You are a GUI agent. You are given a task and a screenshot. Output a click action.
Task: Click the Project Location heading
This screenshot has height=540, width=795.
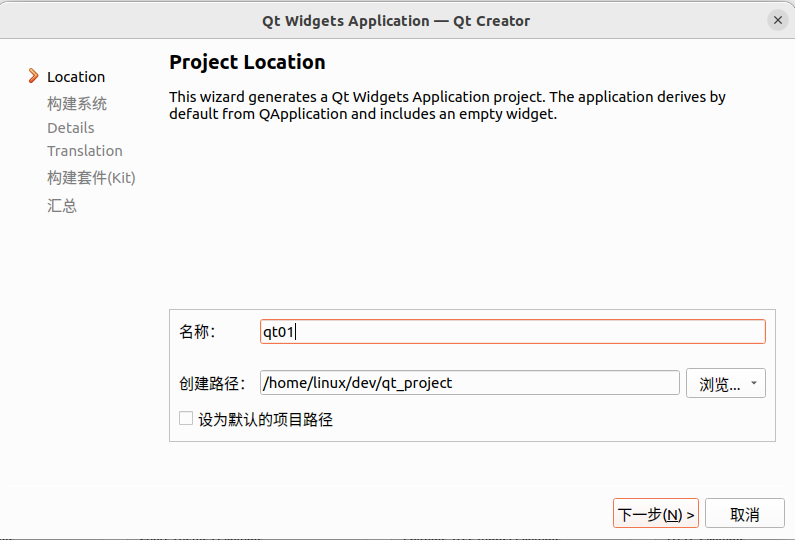click(247, 62)
